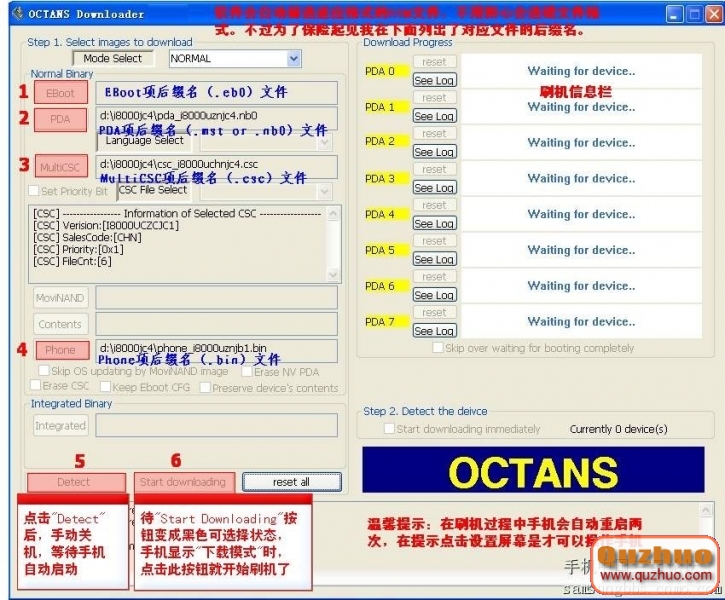The width and height of the screenshot is (725, 600).
Task: Minimize the OCTANS Downloader window
Action: tap(675, 15)
